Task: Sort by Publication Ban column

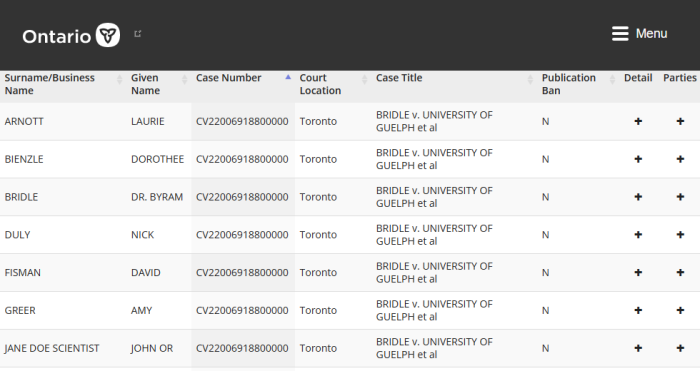Action: (x=579, y=84)
